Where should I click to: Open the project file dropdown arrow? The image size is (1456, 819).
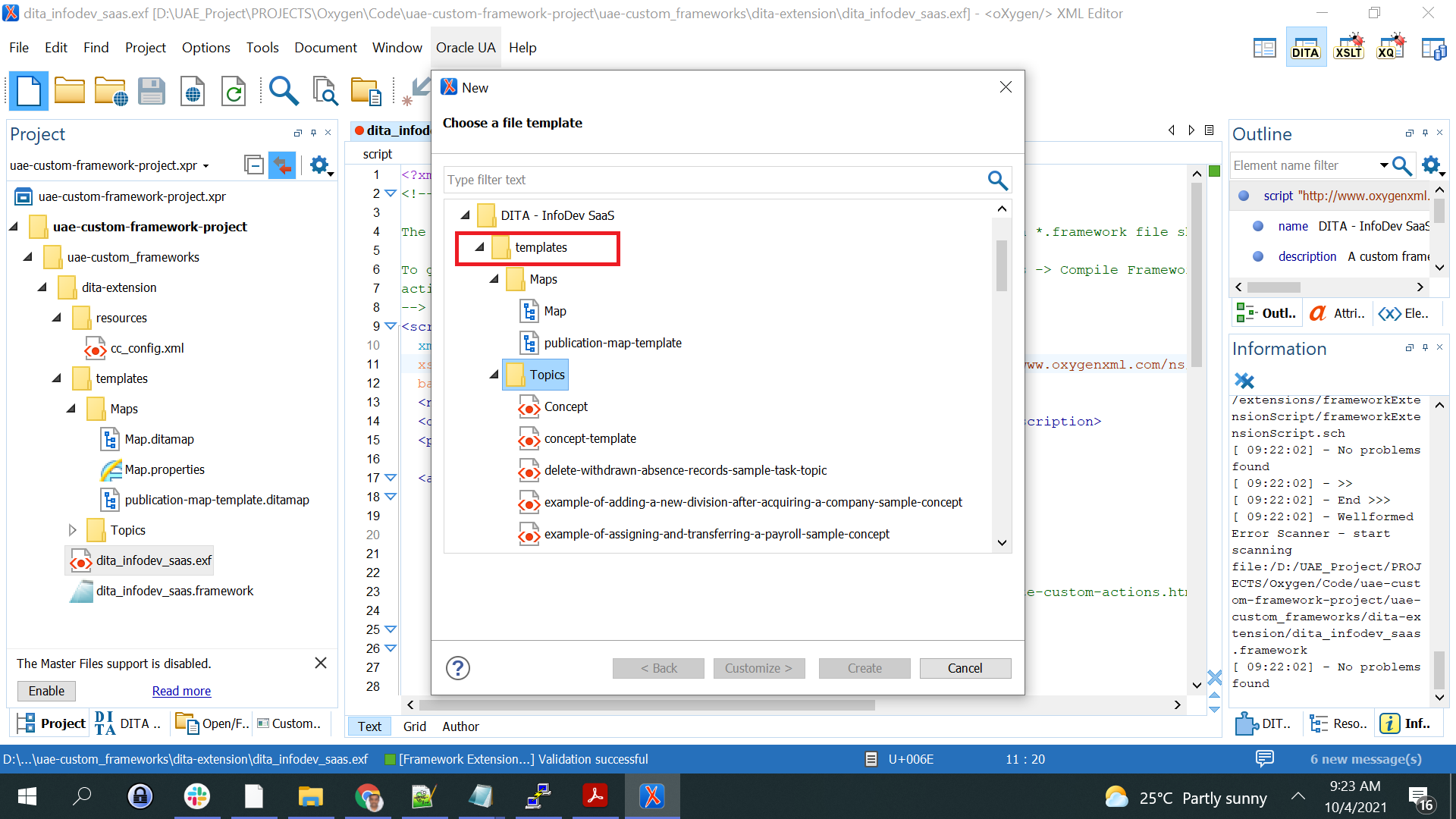206,166
